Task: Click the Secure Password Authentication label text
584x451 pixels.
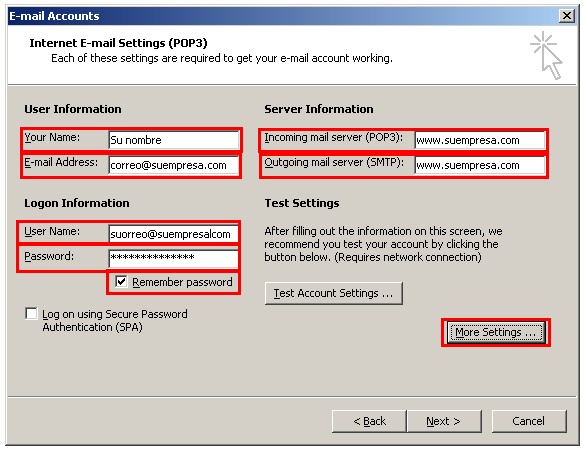Action: pyautogui.click(x=115, y=321)
